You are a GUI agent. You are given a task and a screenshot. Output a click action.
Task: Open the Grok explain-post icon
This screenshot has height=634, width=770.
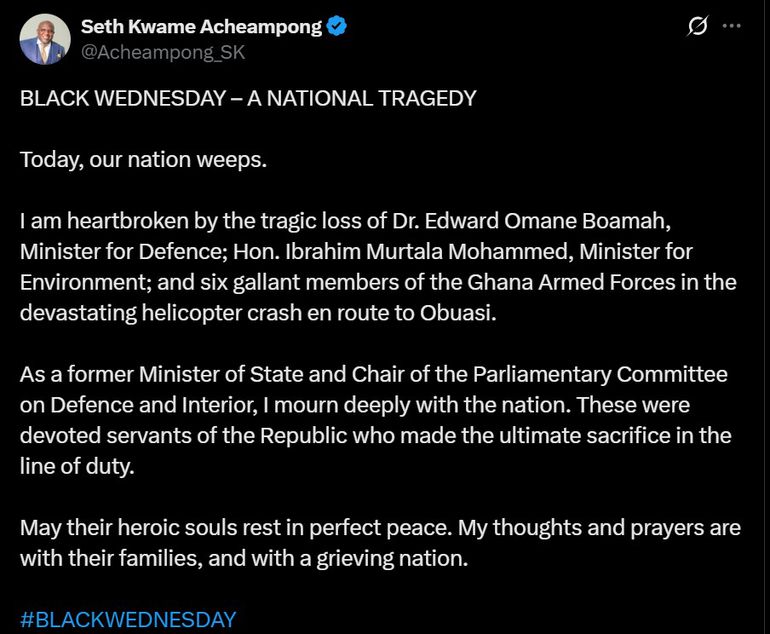point(697,28)
